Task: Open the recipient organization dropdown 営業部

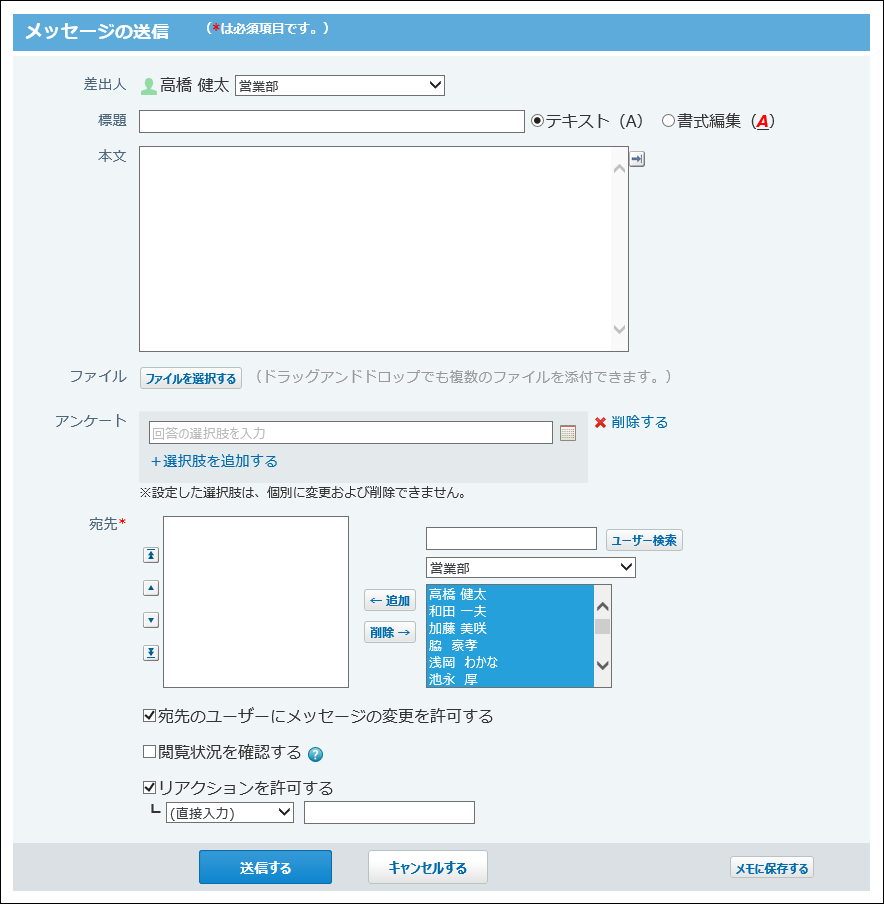Action: (x=531, y=567)
